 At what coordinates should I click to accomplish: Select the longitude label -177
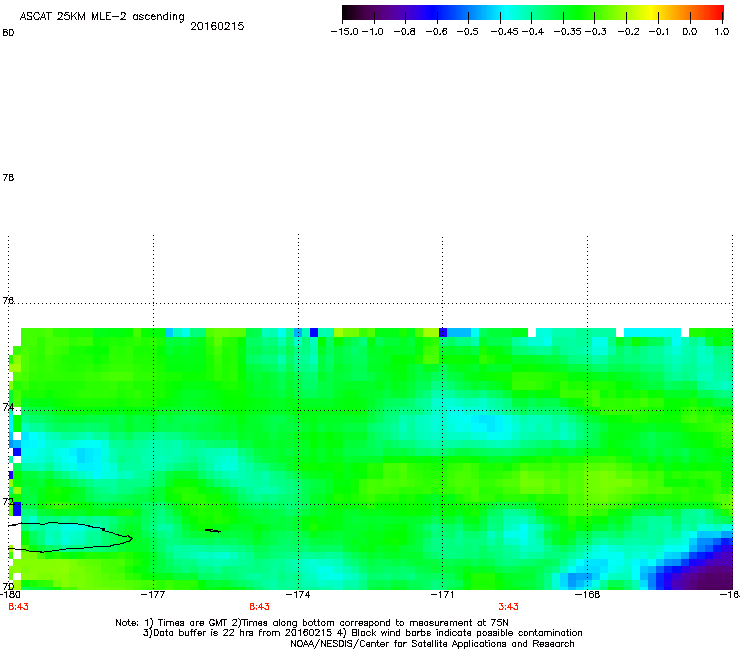coord(153,594)
